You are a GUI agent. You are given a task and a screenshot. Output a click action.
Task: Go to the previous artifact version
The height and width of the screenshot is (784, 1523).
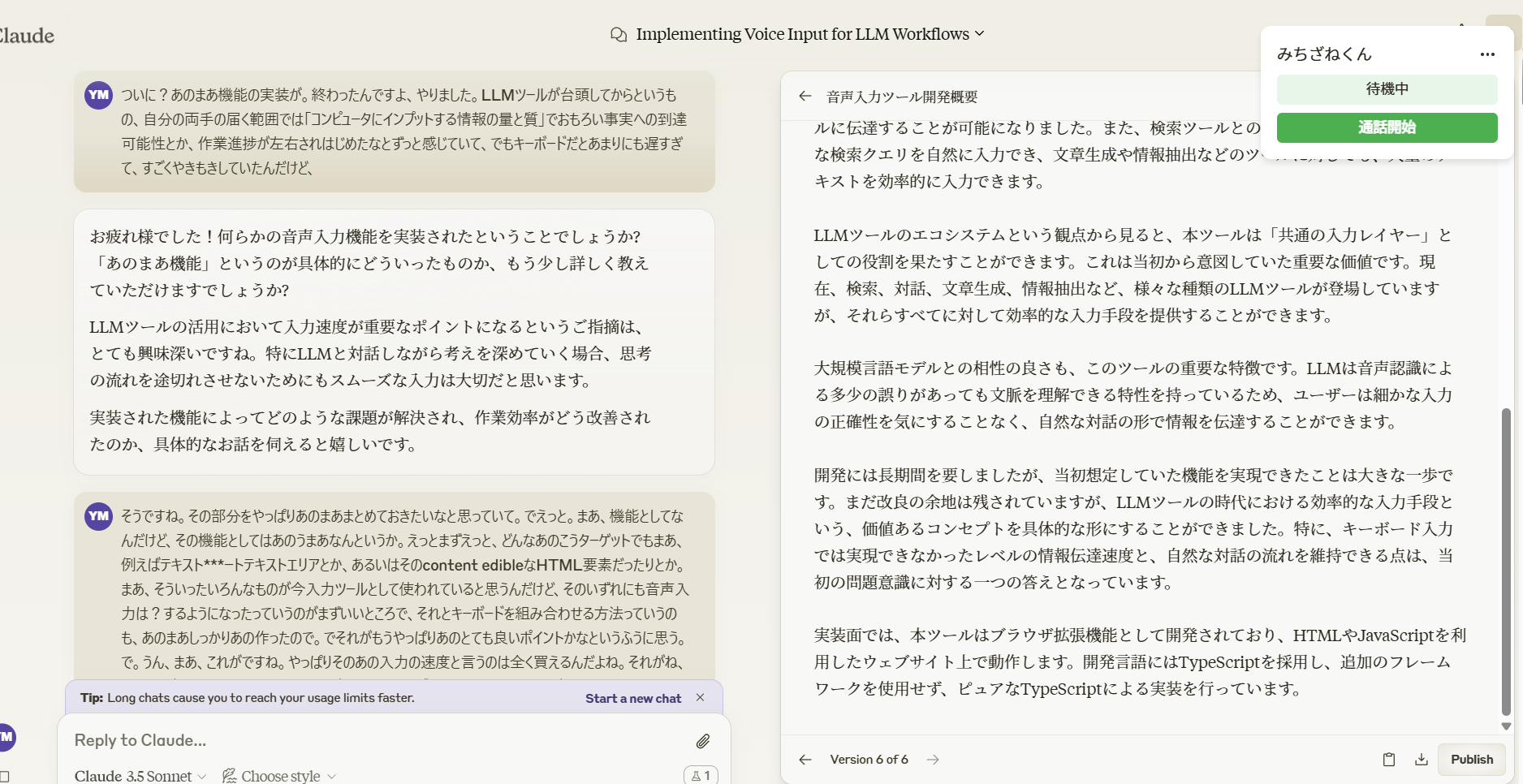(805, 760)
